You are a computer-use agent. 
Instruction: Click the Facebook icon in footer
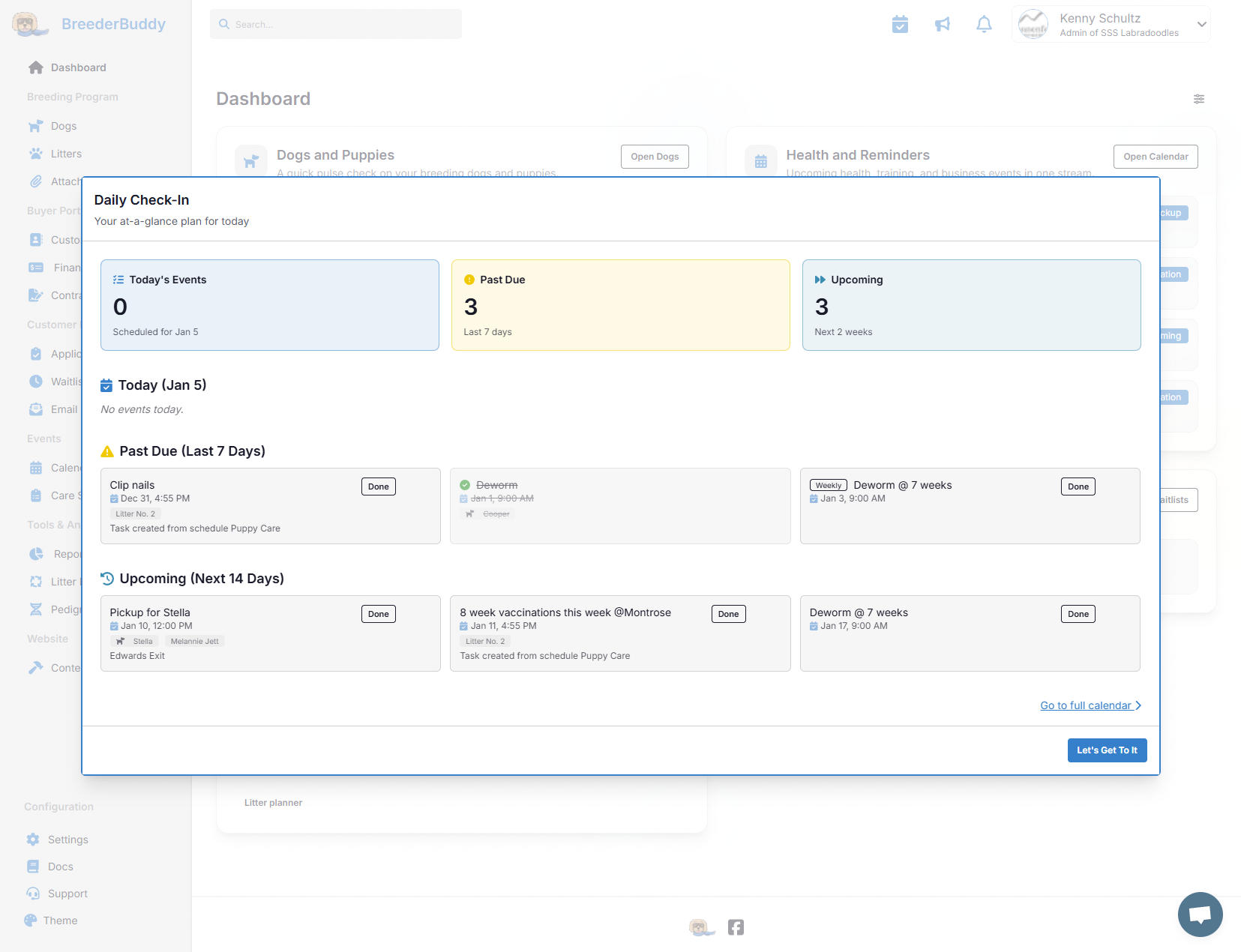click(736, 927)
